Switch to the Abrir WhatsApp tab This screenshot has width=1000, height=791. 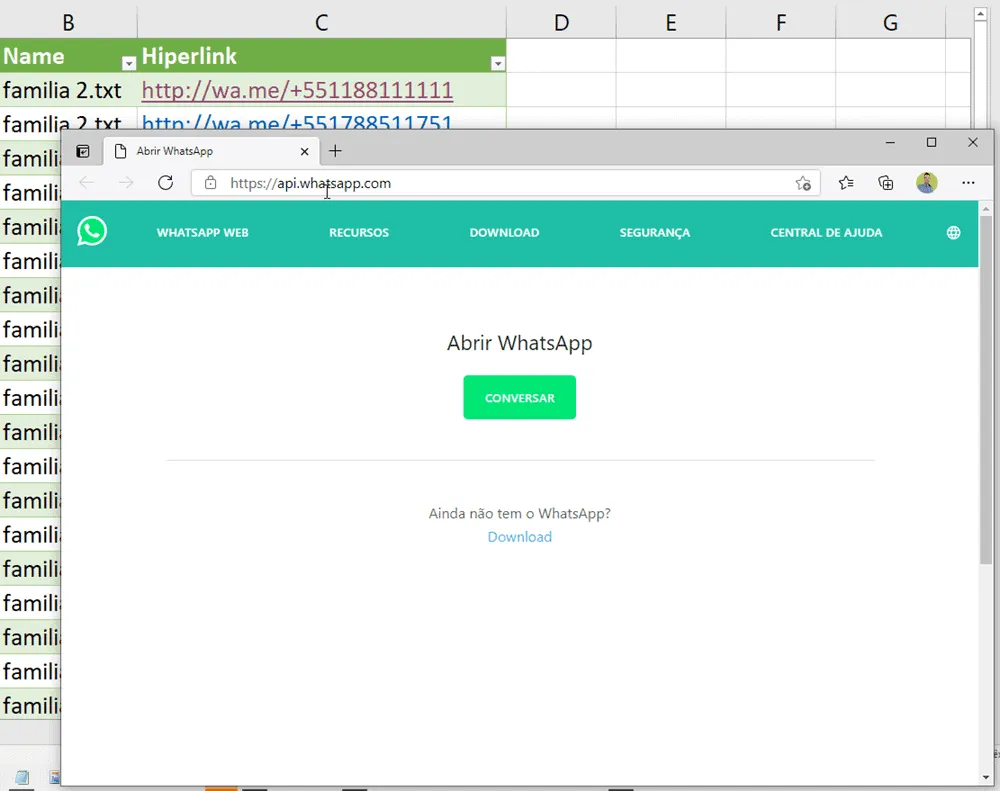210,152
